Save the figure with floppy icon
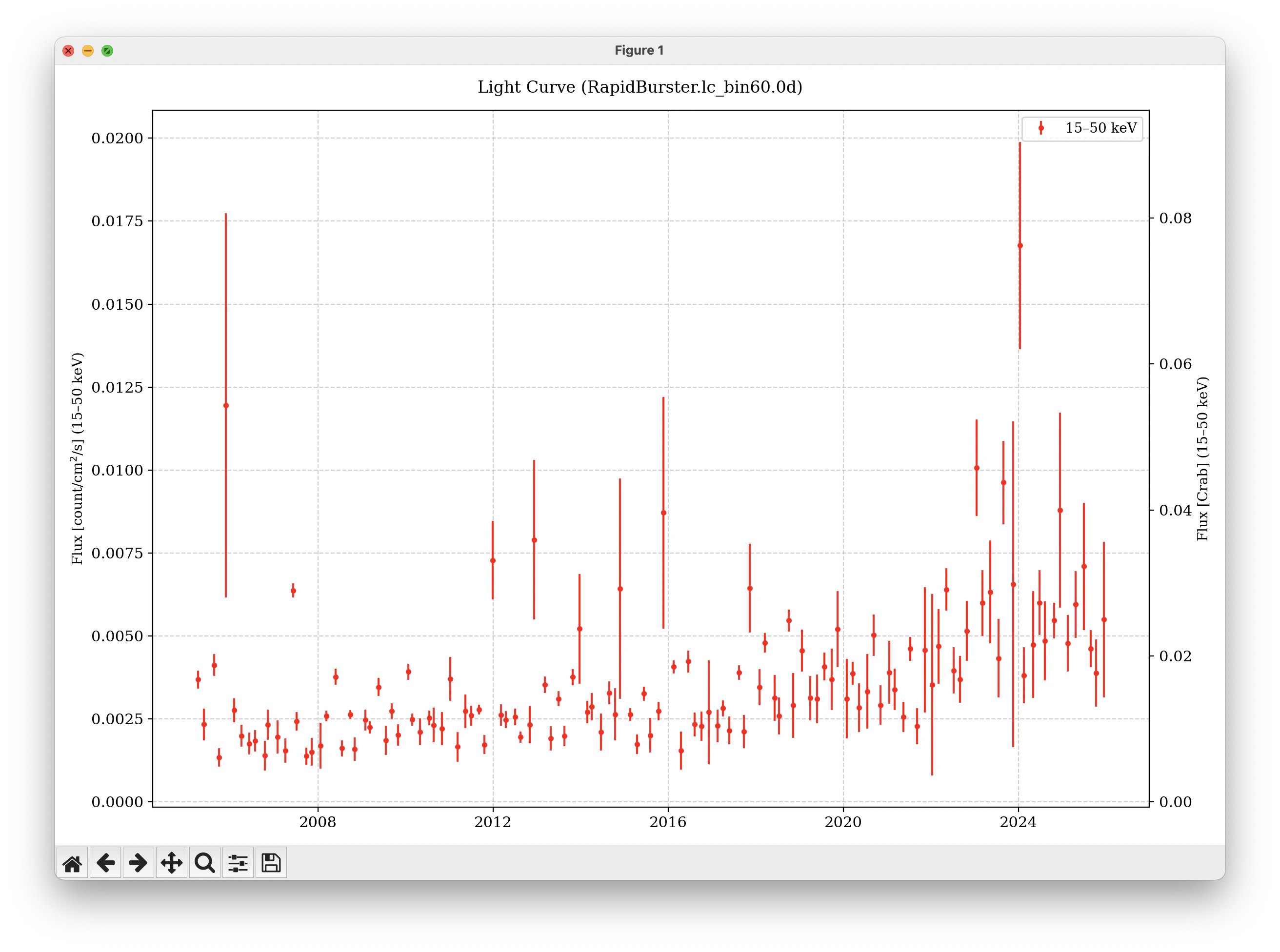This screenshot has width=1280, height=952. point(271,863)
